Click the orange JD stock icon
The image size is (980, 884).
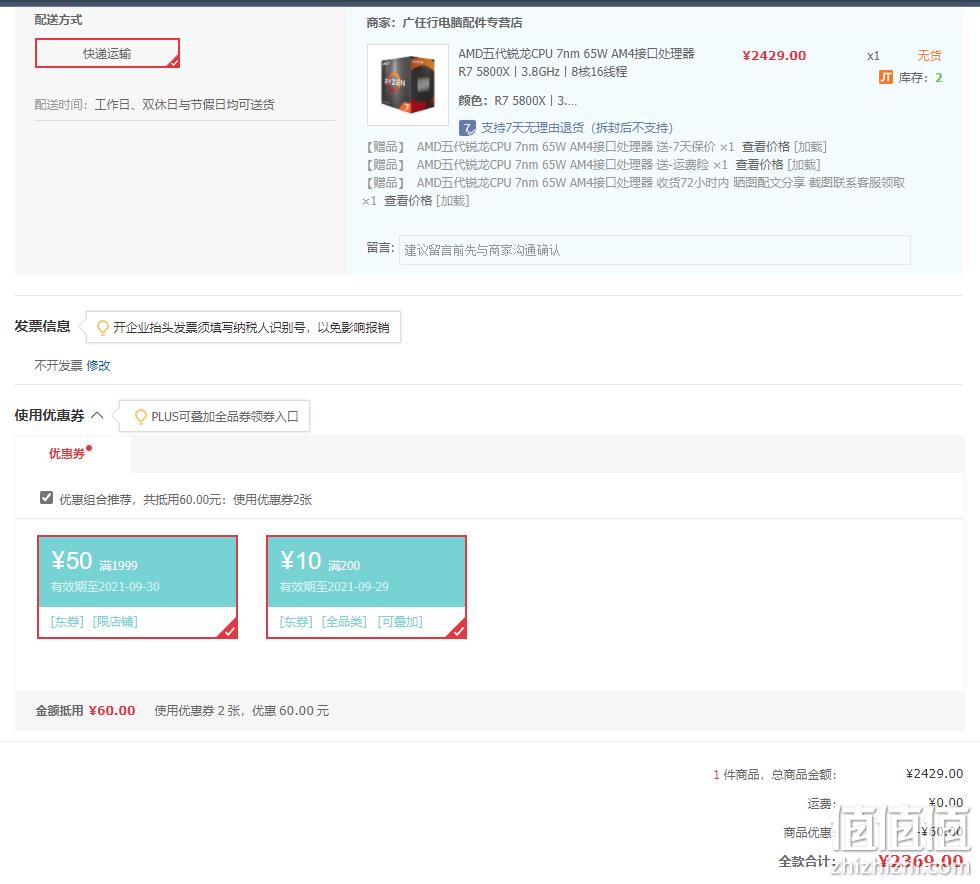886,78
